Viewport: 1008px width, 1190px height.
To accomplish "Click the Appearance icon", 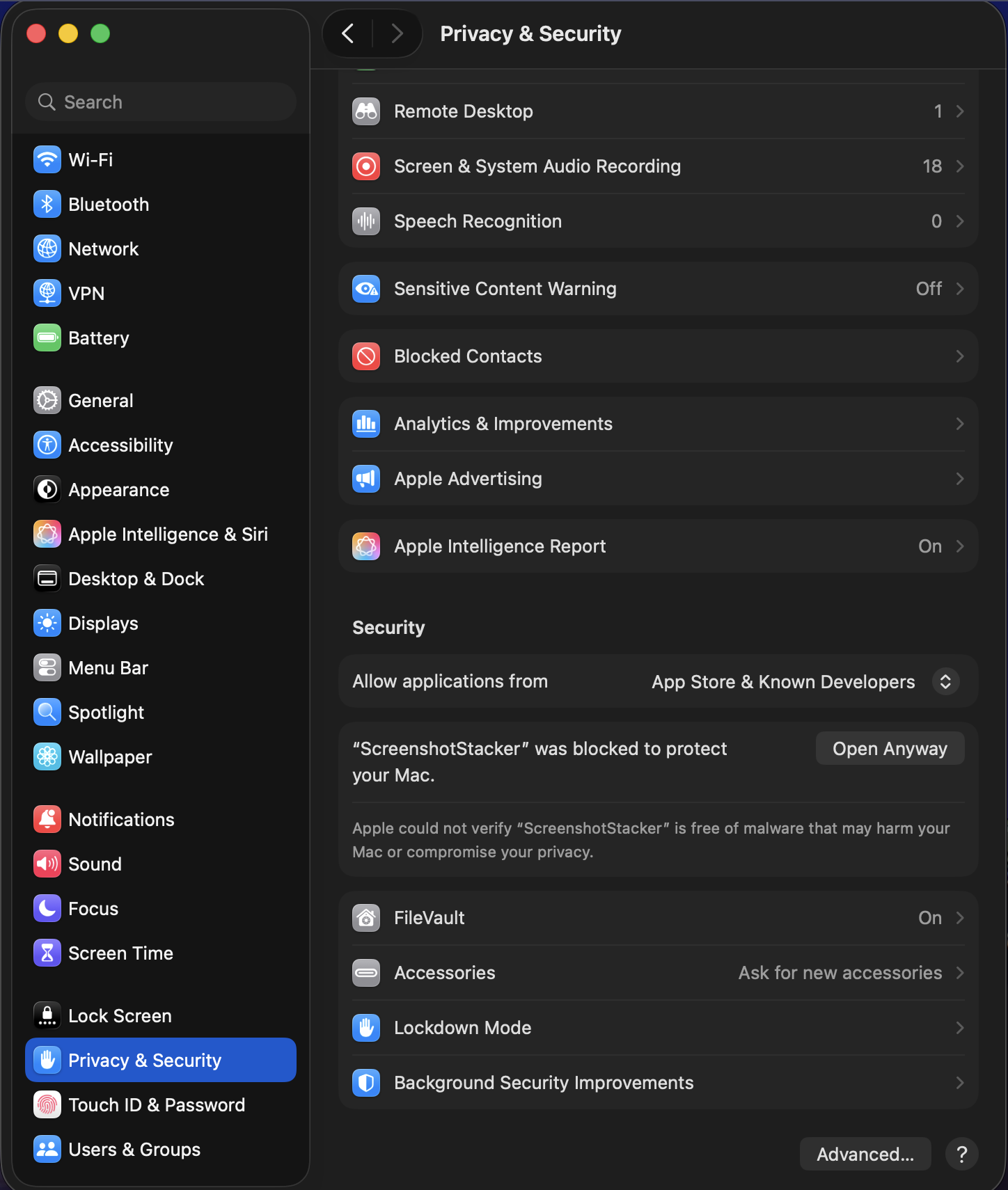I will (x=47, y=490).
